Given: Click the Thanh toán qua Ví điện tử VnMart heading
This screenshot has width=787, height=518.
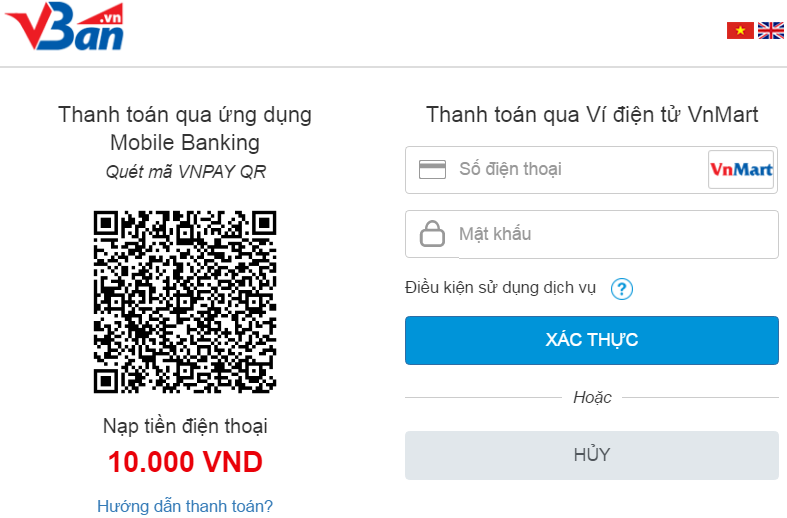Looking at the screenshot, I should click(592, 114).
